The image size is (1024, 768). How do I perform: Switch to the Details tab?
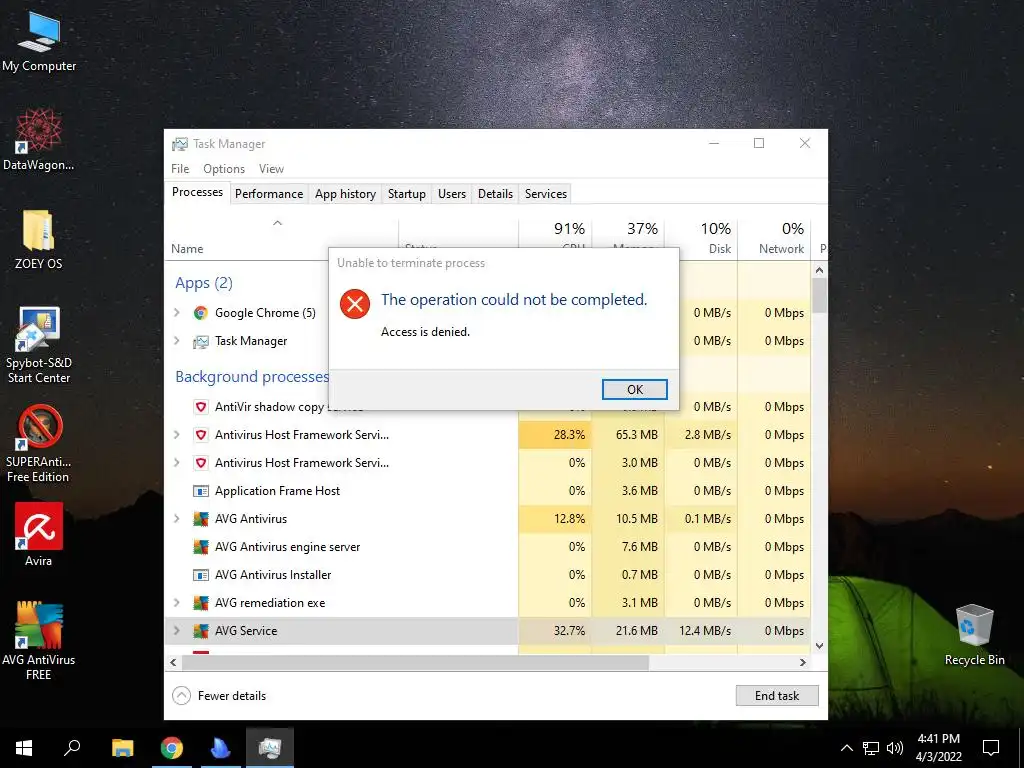(495, 194)
